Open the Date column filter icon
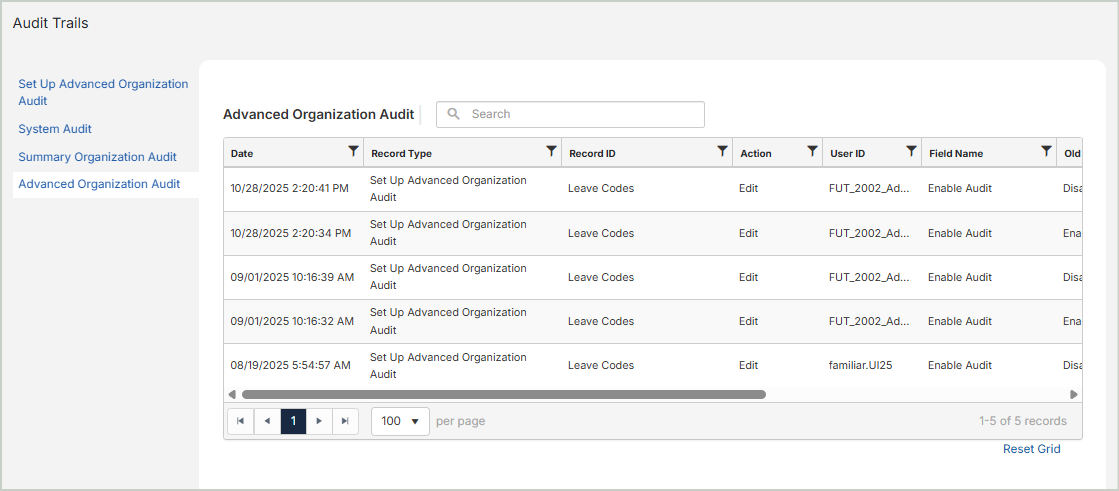This screenshot has height=491, width=1119. [352, 152]
